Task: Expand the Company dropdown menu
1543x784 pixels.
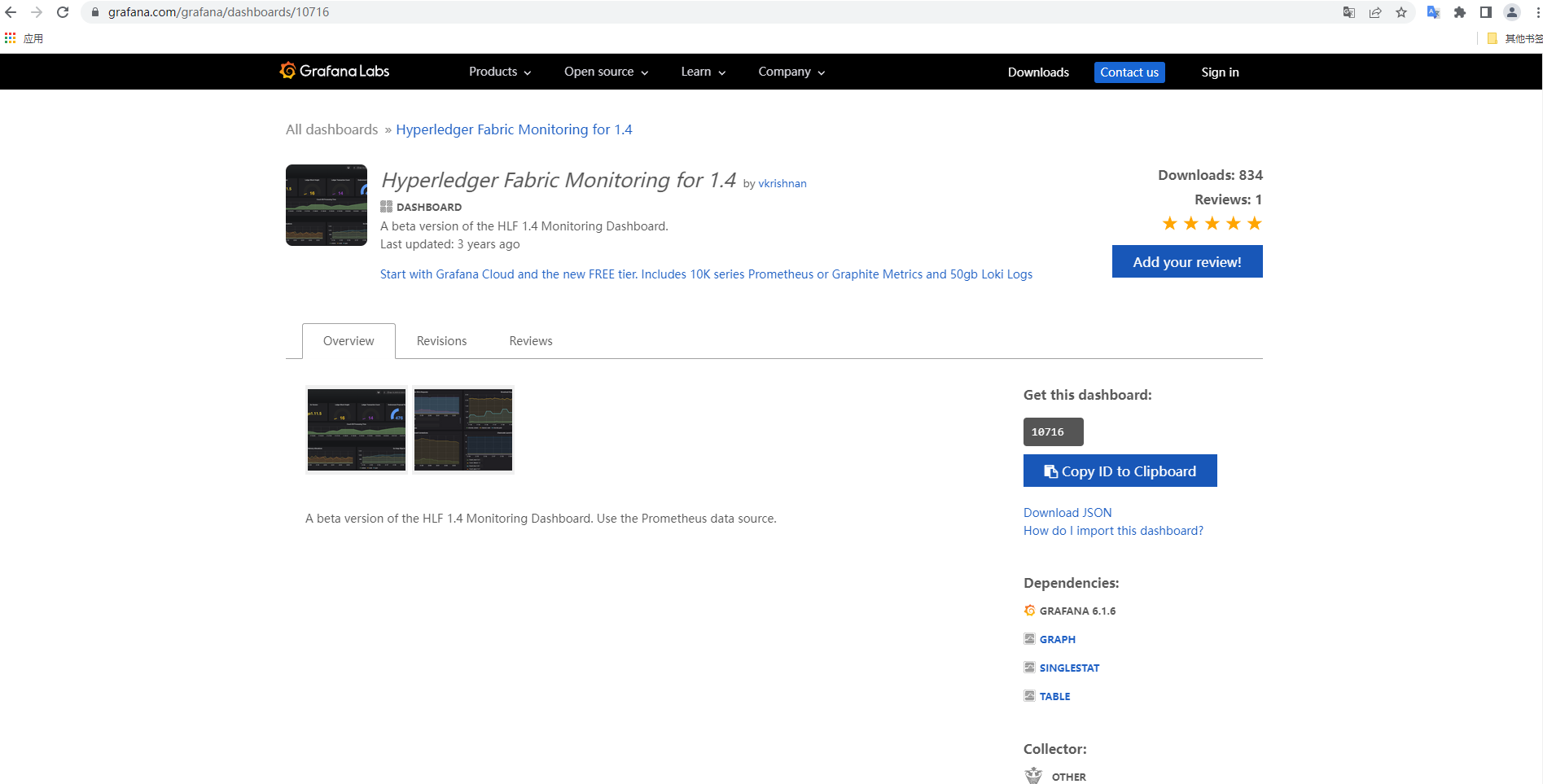Action: tap(791, 72)
